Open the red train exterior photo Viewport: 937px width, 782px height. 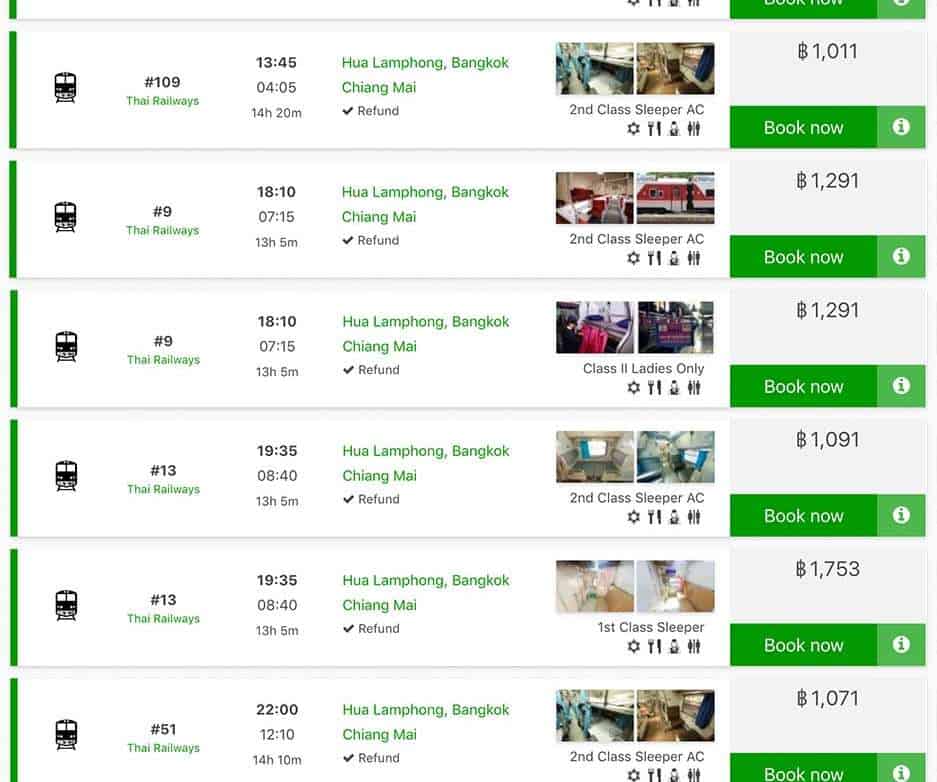(x=675, y=198)
